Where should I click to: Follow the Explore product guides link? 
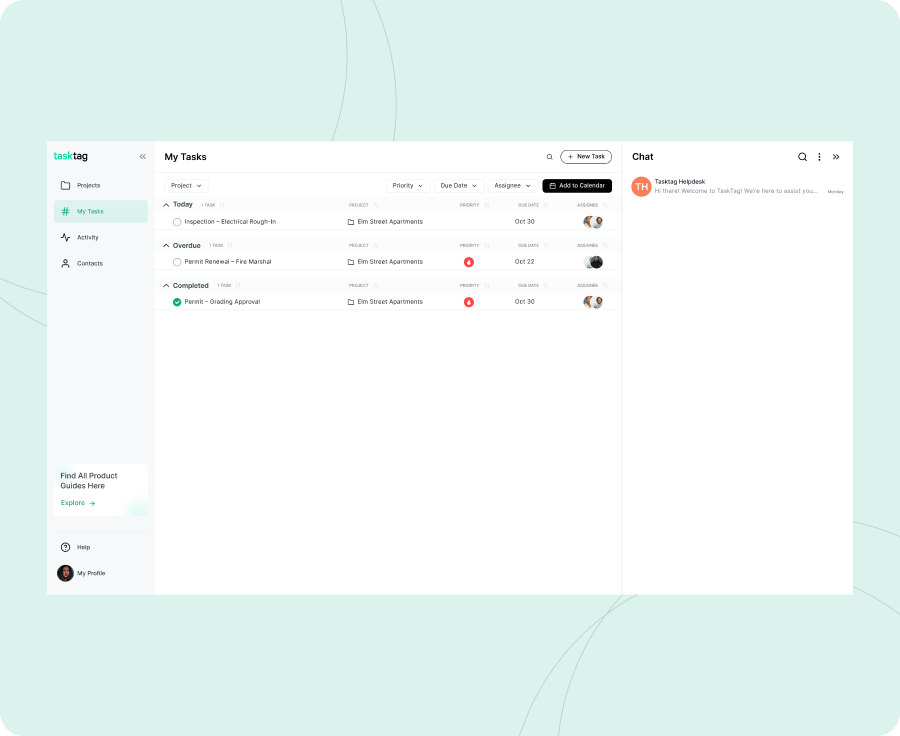click(78, 503)
